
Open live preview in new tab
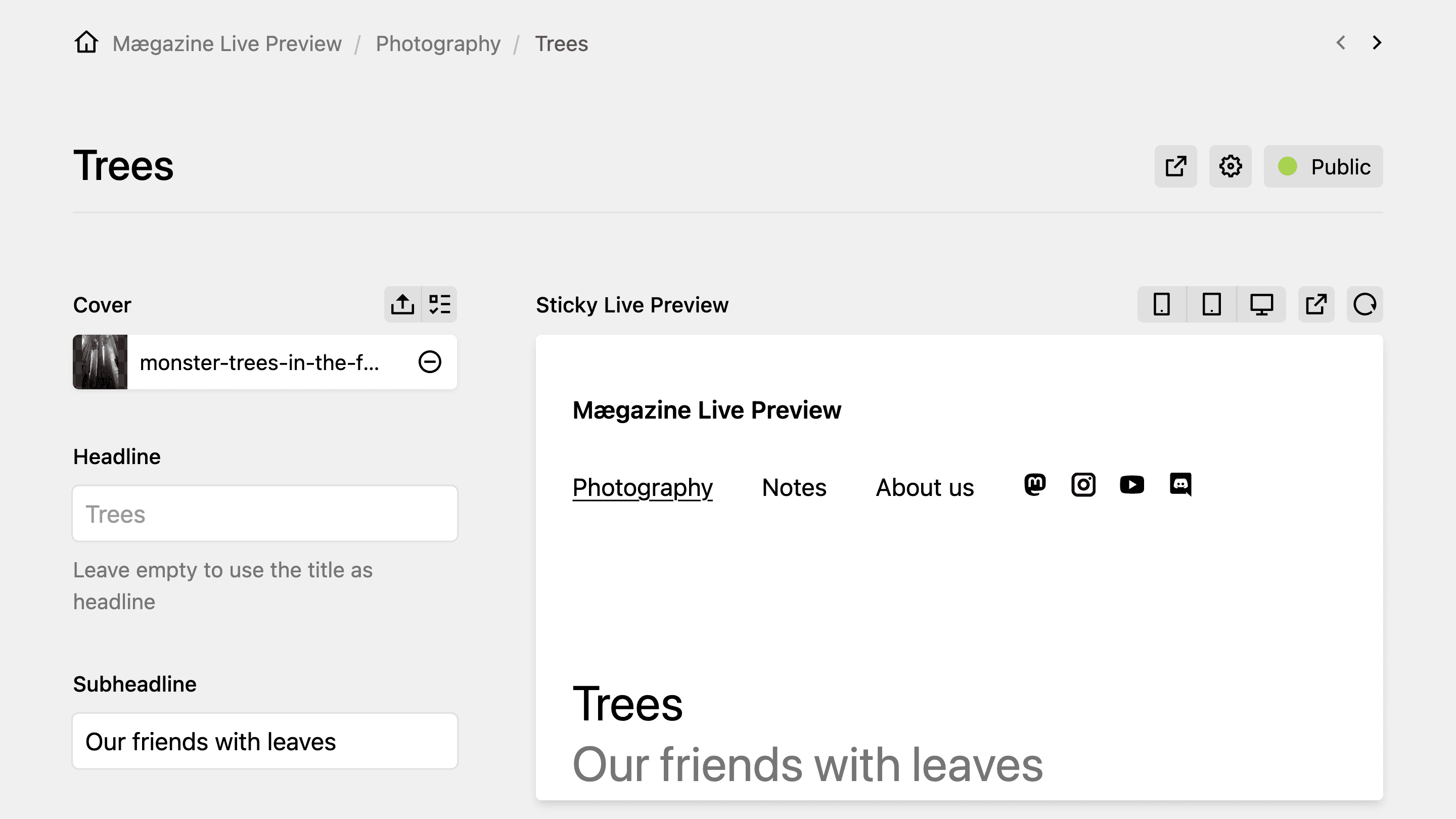(x=1316, y=304)
